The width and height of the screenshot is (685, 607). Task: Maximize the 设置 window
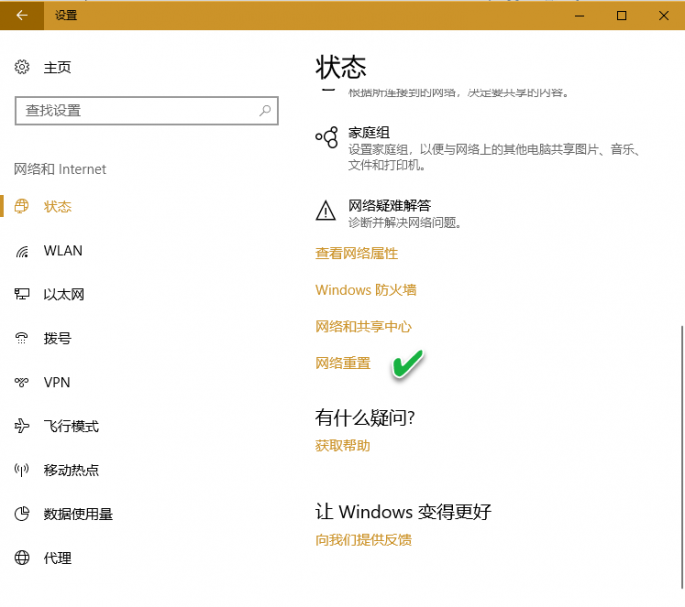point(622,16)
